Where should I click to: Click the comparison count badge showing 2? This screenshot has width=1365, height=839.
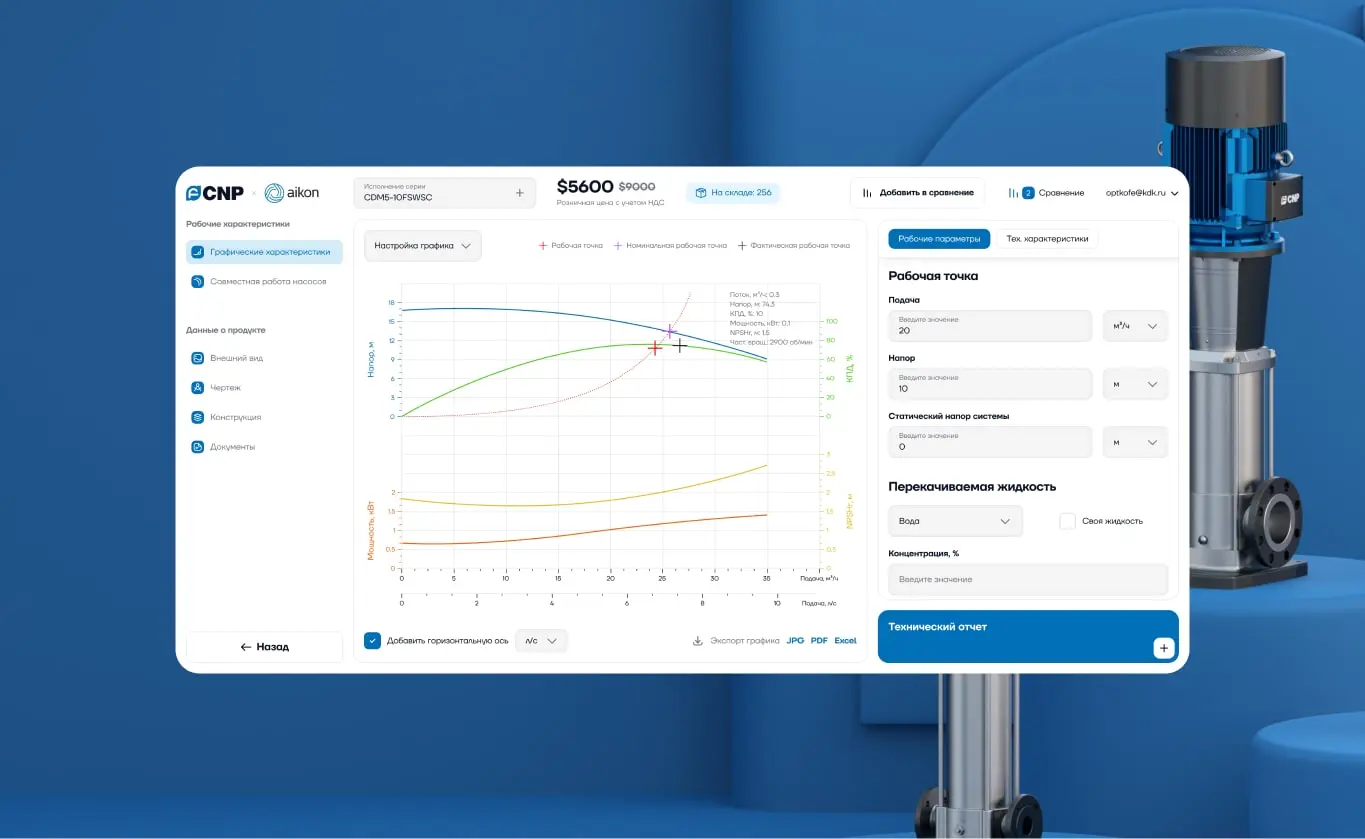(1028, 193)
